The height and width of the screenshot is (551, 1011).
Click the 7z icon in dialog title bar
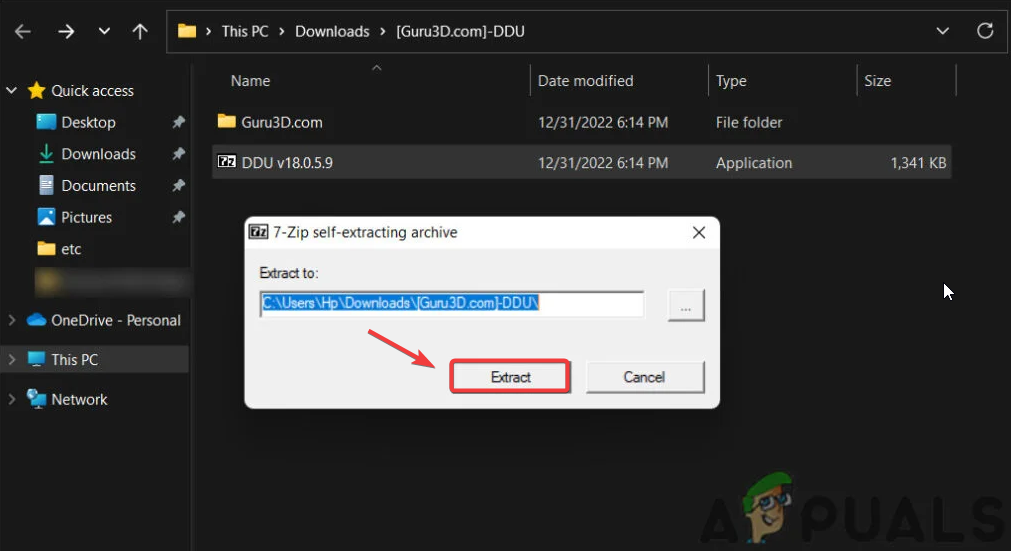(x=259, y=231)
